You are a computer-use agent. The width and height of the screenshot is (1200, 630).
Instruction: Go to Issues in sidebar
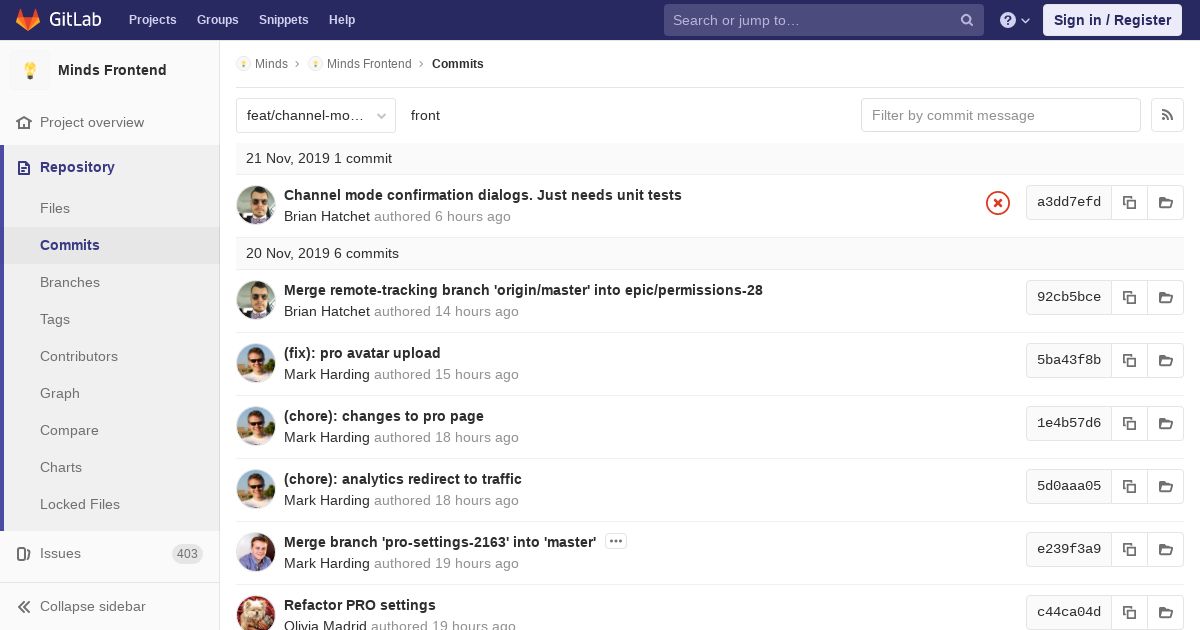click(60, 553)
